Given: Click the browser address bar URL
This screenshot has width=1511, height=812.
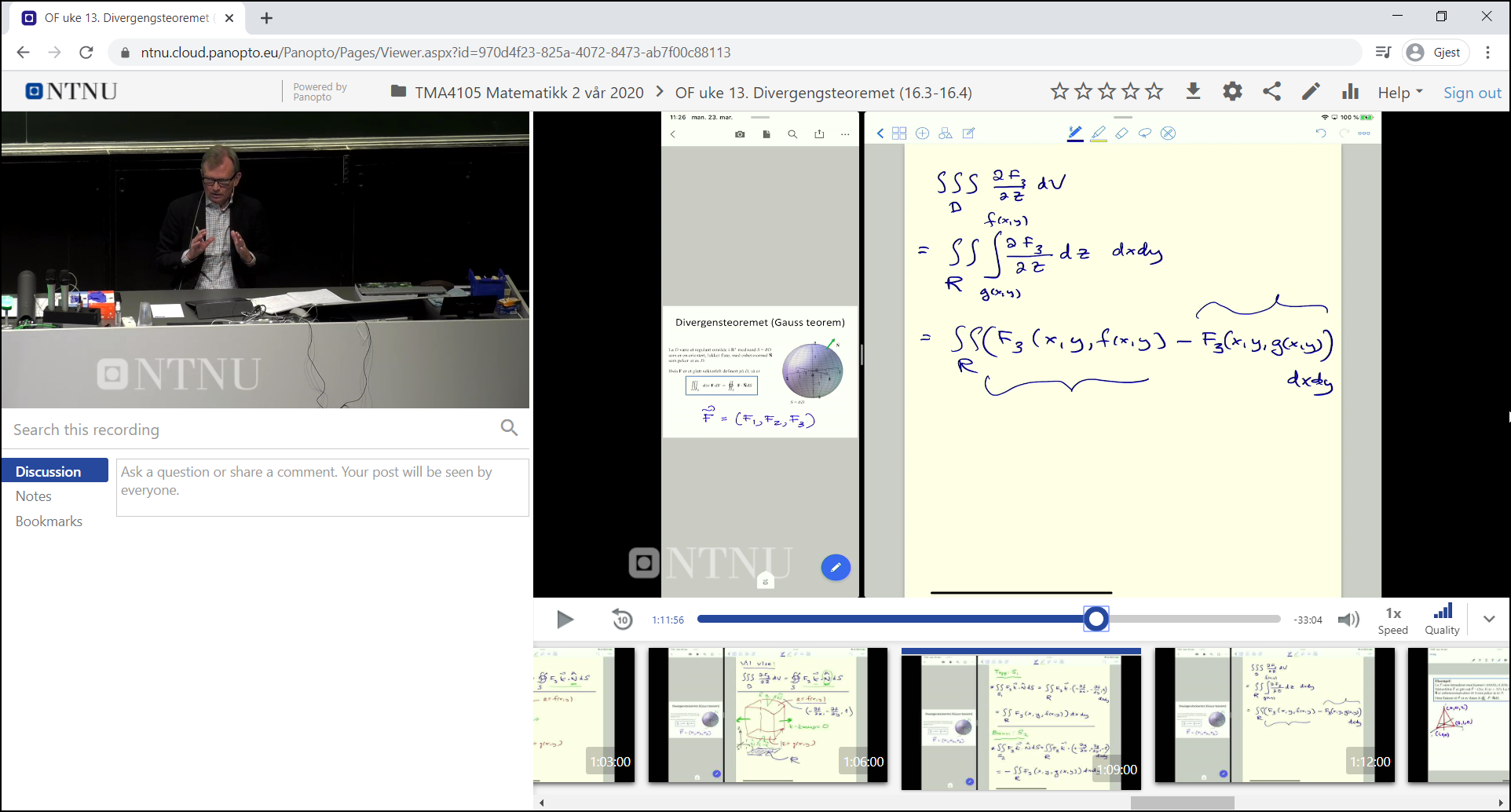Looking at the screenshot, I should coord(436,53).
